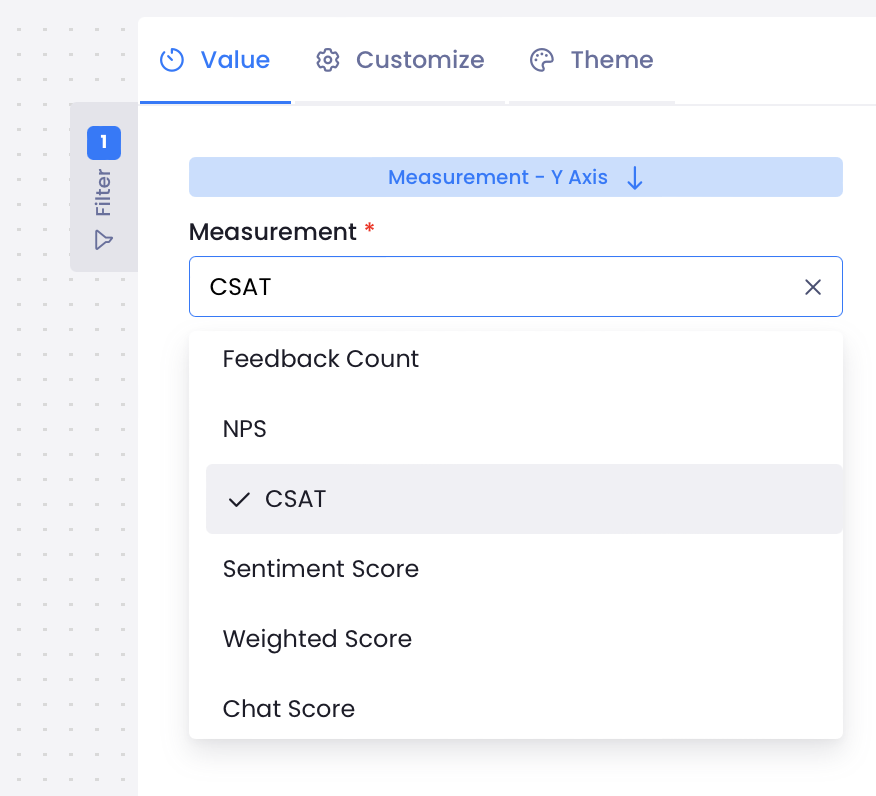
Task: Choose Weighted Score in the list
Action: click(317, 639)
